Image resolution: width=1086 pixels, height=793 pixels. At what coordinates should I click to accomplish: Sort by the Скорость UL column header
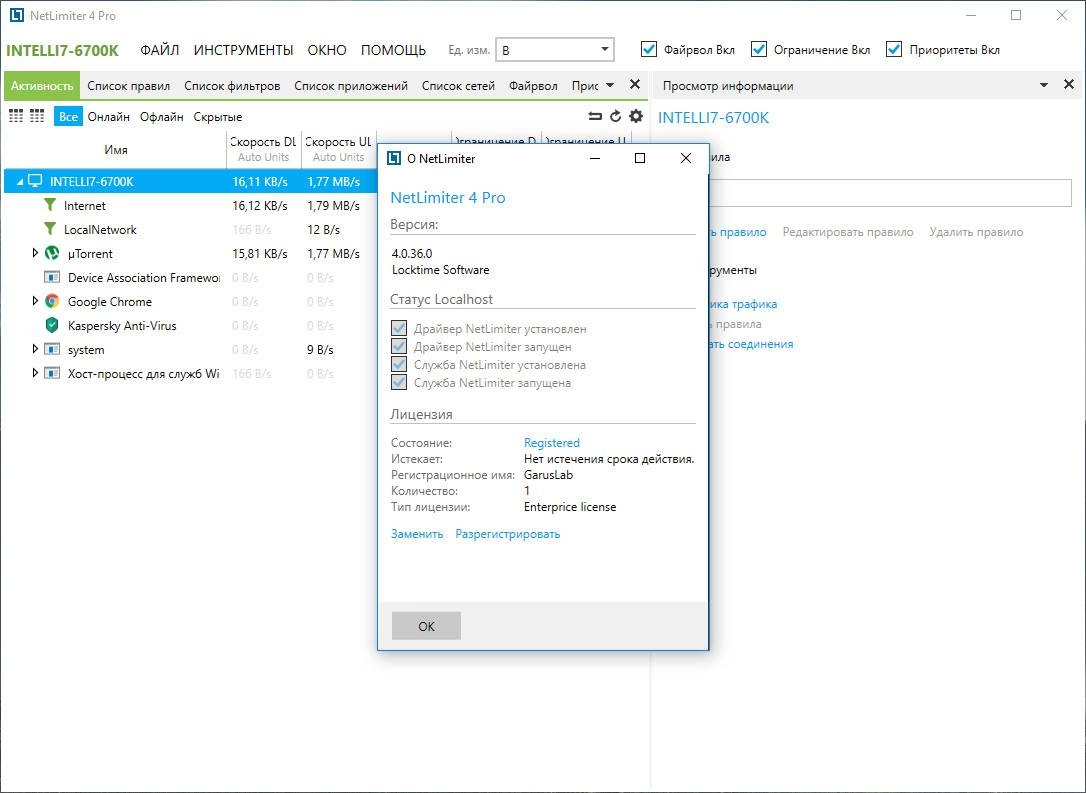pos(339,150)
